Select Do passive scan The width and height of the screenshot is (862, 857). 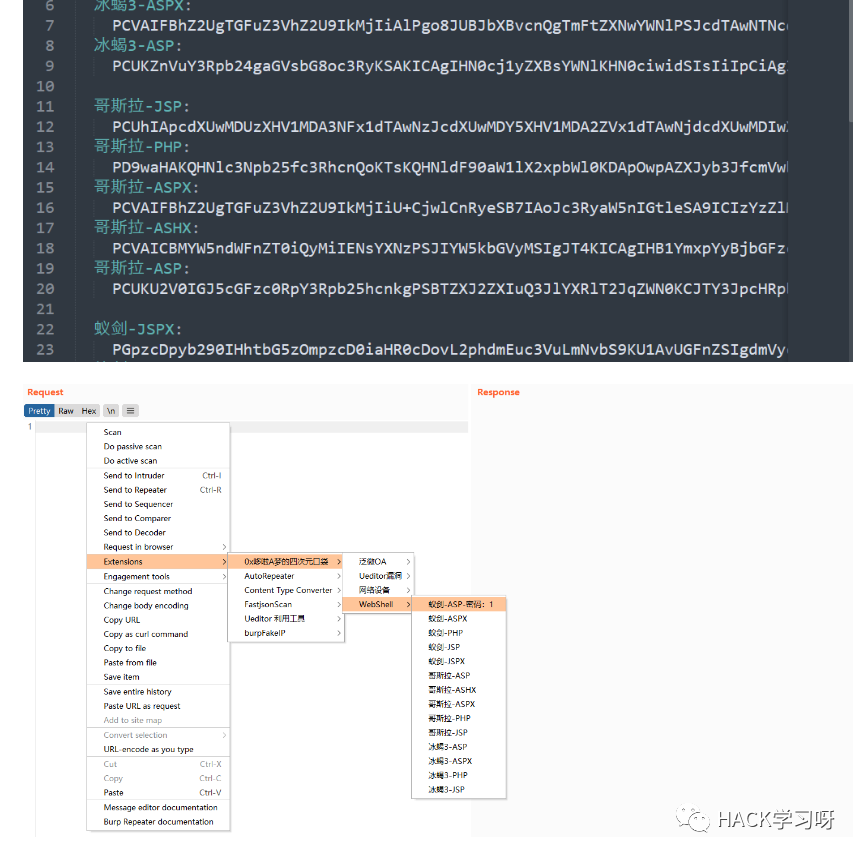point(158,446)
